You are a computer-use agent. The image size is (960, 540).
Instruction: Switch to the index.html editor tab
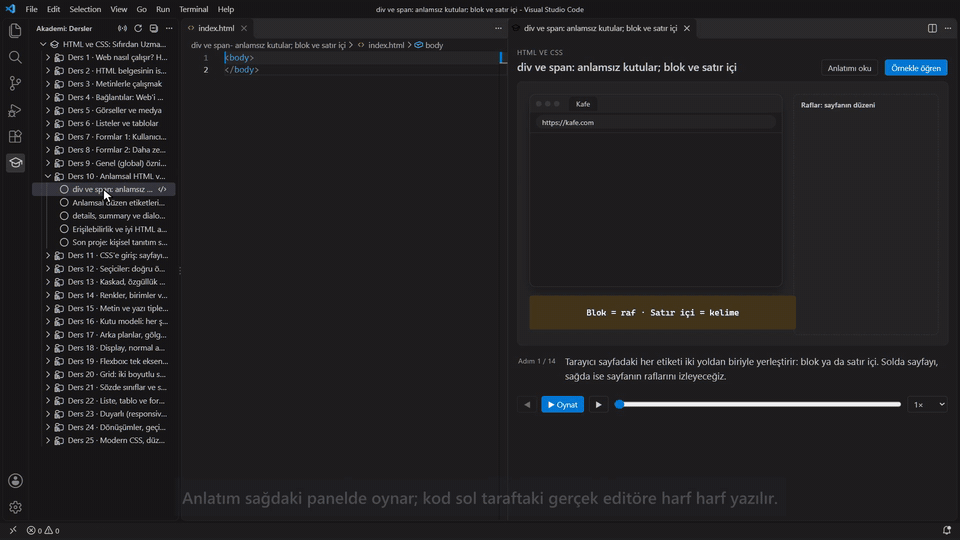click(216, 28)
